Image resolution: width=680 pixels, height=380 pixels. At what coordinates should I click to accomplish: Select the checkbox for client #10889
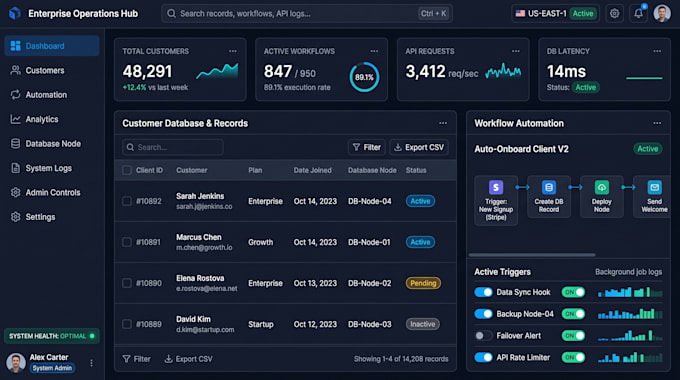click(127, 324)
